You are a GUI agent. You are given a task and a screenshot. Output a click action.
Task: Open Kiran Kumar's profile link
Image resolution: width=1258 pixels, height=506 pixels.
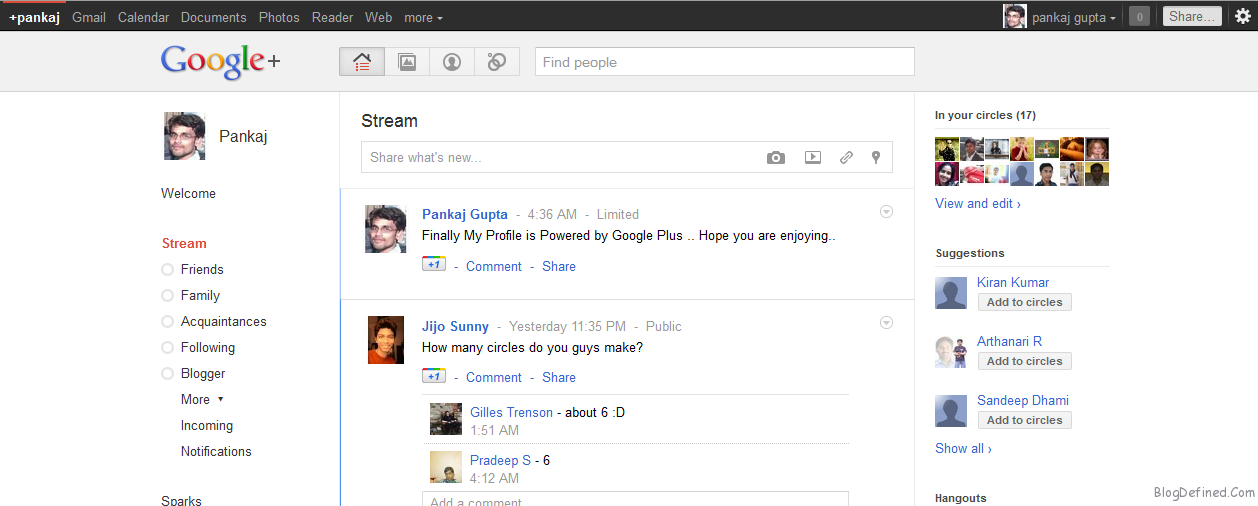tap(1013, 282)
